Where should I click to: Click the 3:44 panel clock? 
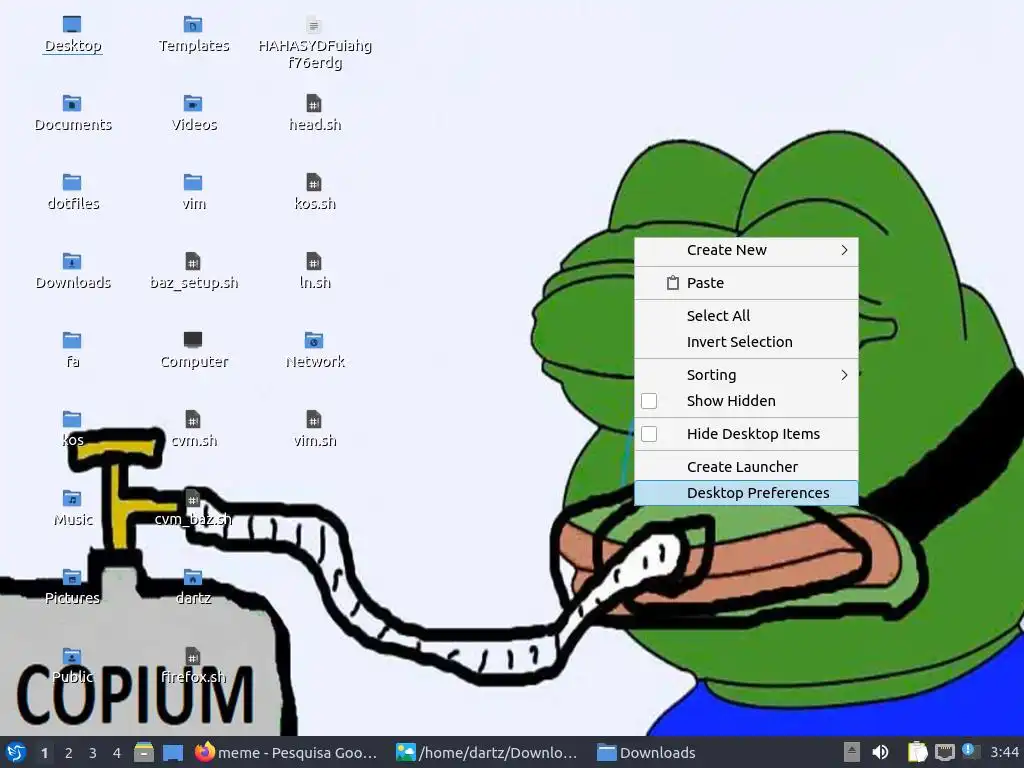click(1004, 752)
